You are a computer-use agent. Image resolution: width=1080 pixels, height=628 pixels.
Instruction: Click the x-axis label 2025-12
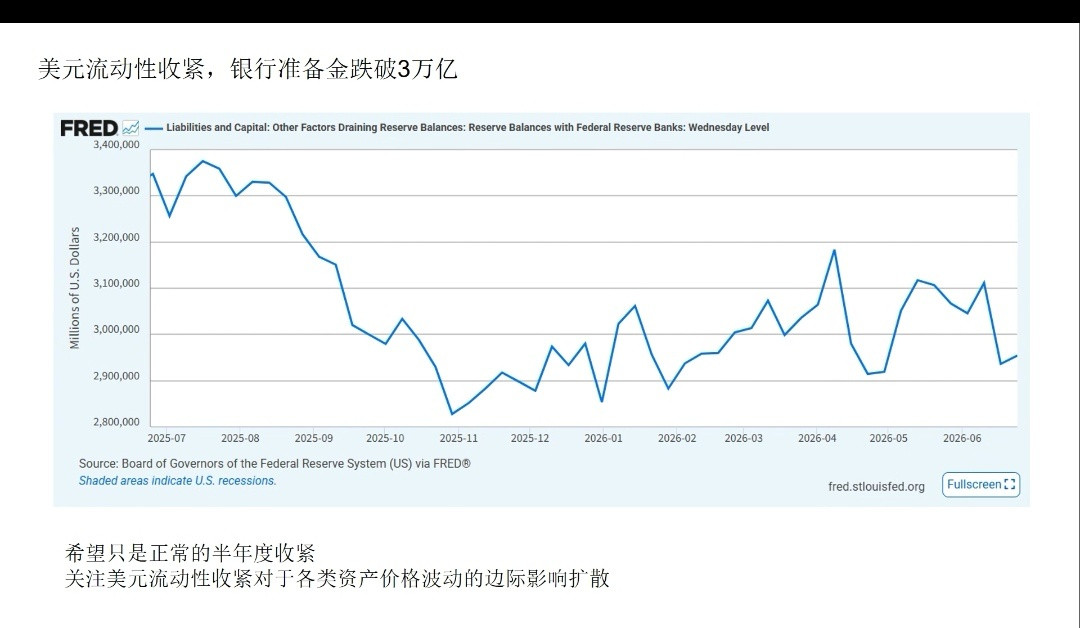(x=530, y=438)
